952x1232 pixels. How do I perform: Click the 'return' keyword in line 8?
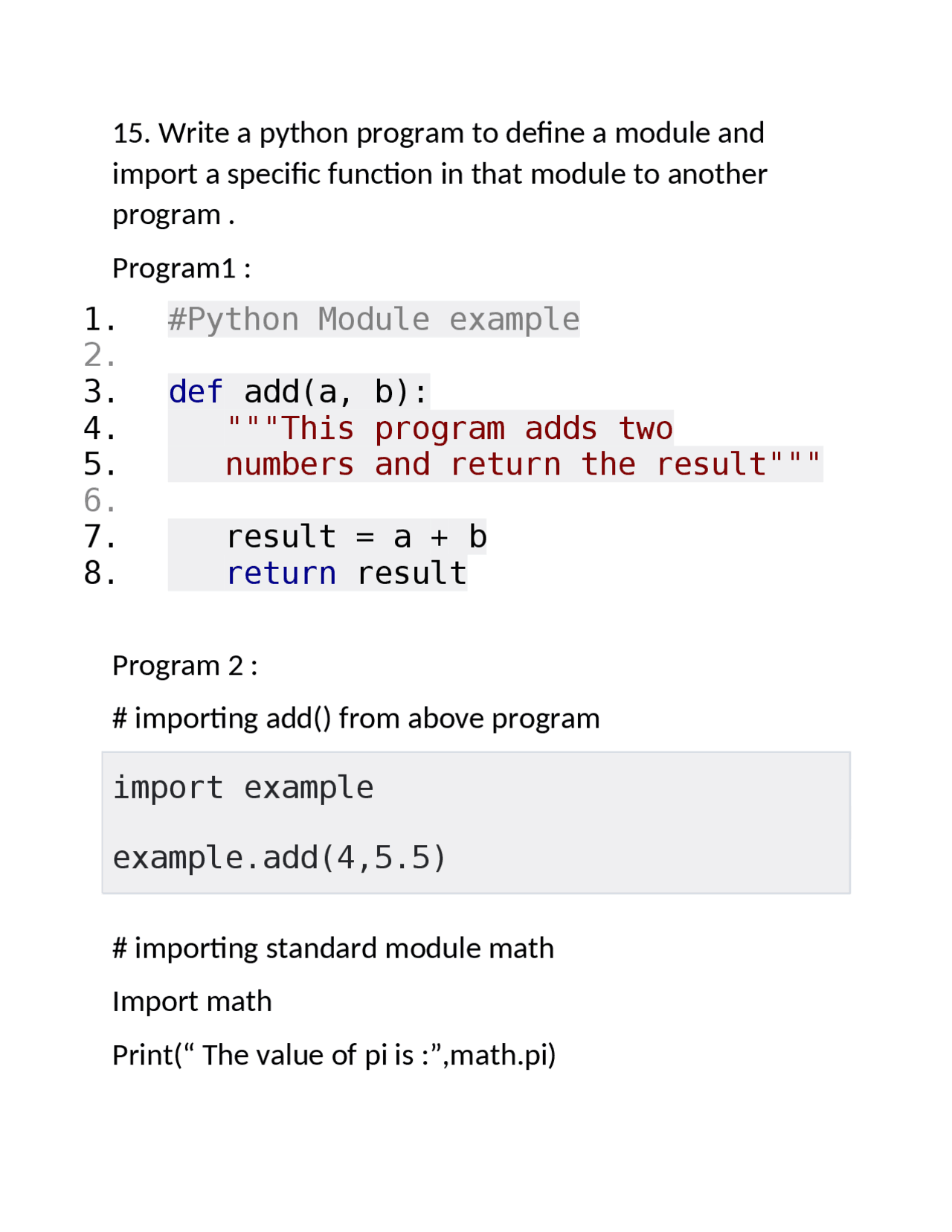tap(281, 573)
